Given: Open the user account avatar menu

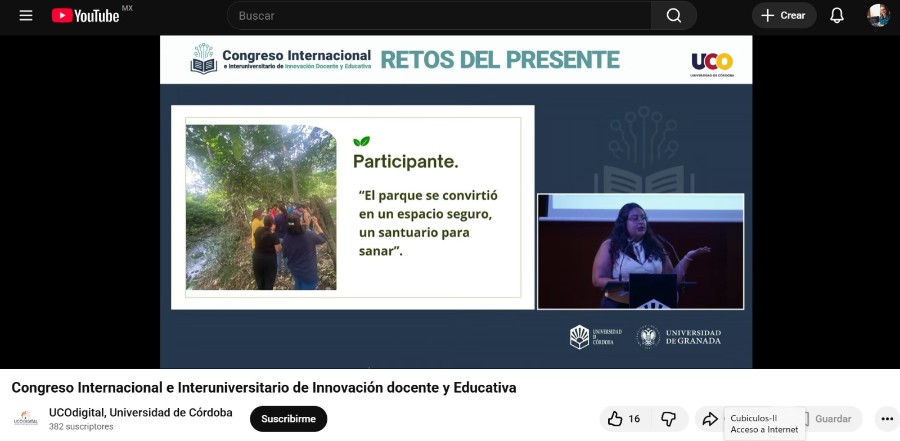Looking at the screenshot, I should coord(878,16).
